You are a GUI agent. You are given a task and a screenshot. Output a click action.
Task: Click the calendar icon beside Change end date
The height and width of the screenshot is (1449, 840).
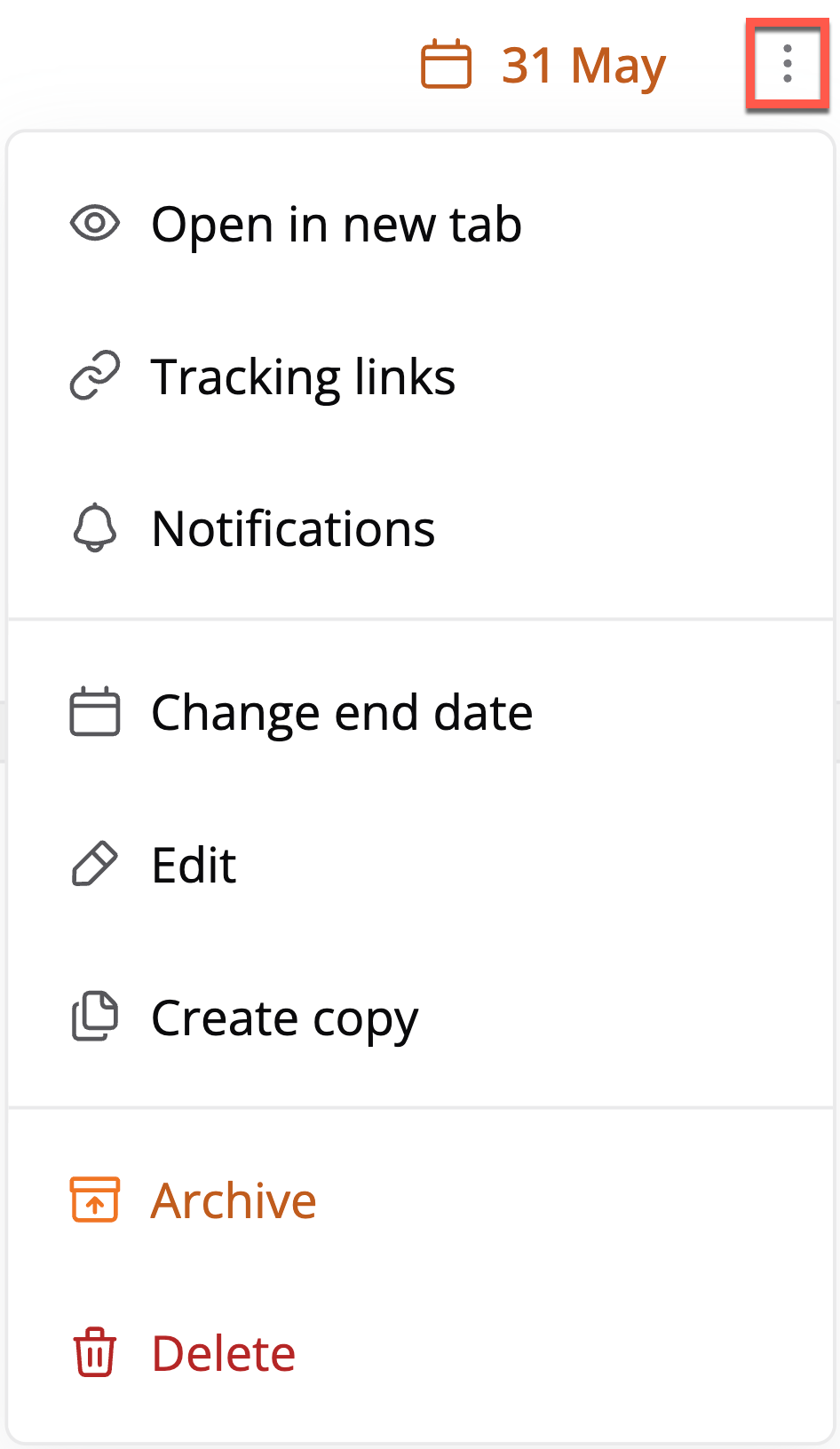pos(95,711)
